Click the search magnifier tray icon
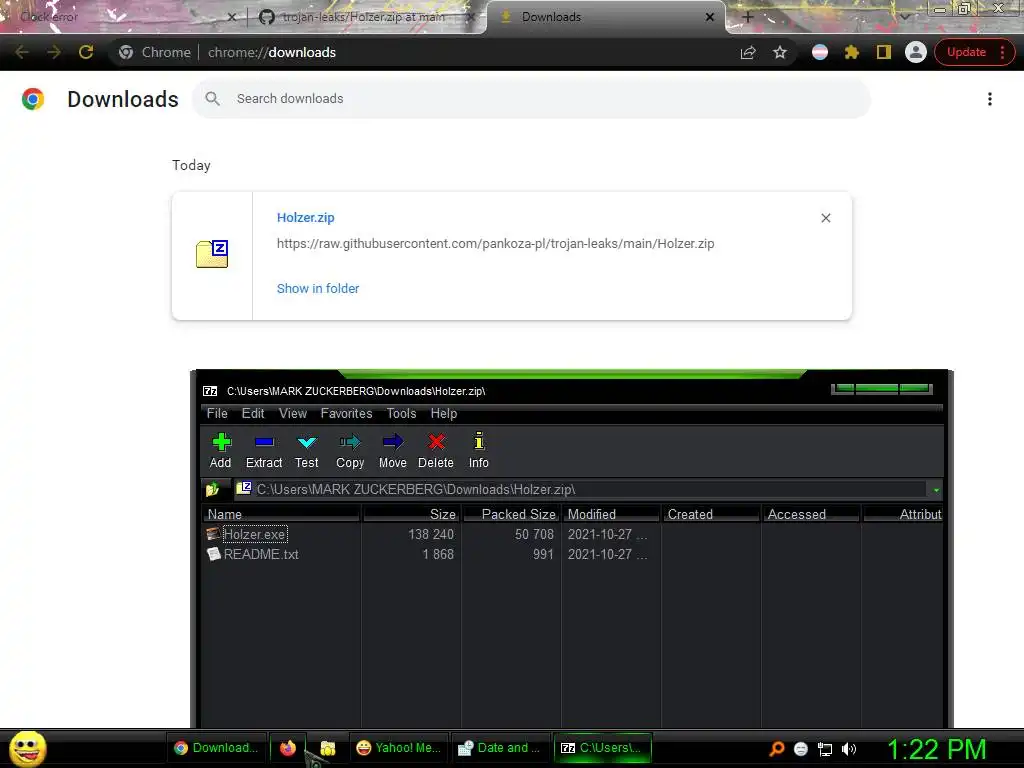This screenshot has height=768, width=1024. click(x=776, y=749)
